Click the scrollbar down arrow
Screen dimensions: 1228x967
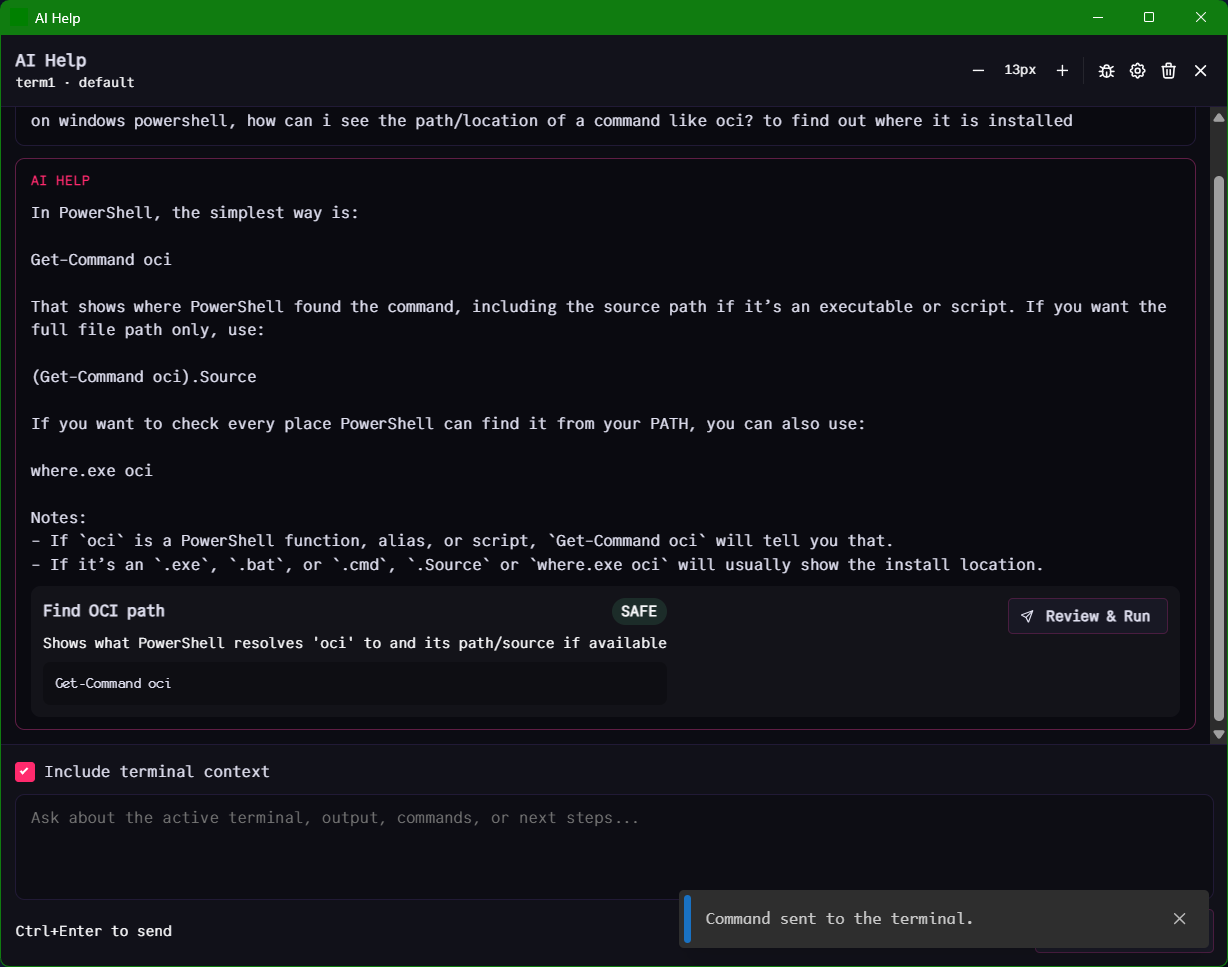point(1218,735)
